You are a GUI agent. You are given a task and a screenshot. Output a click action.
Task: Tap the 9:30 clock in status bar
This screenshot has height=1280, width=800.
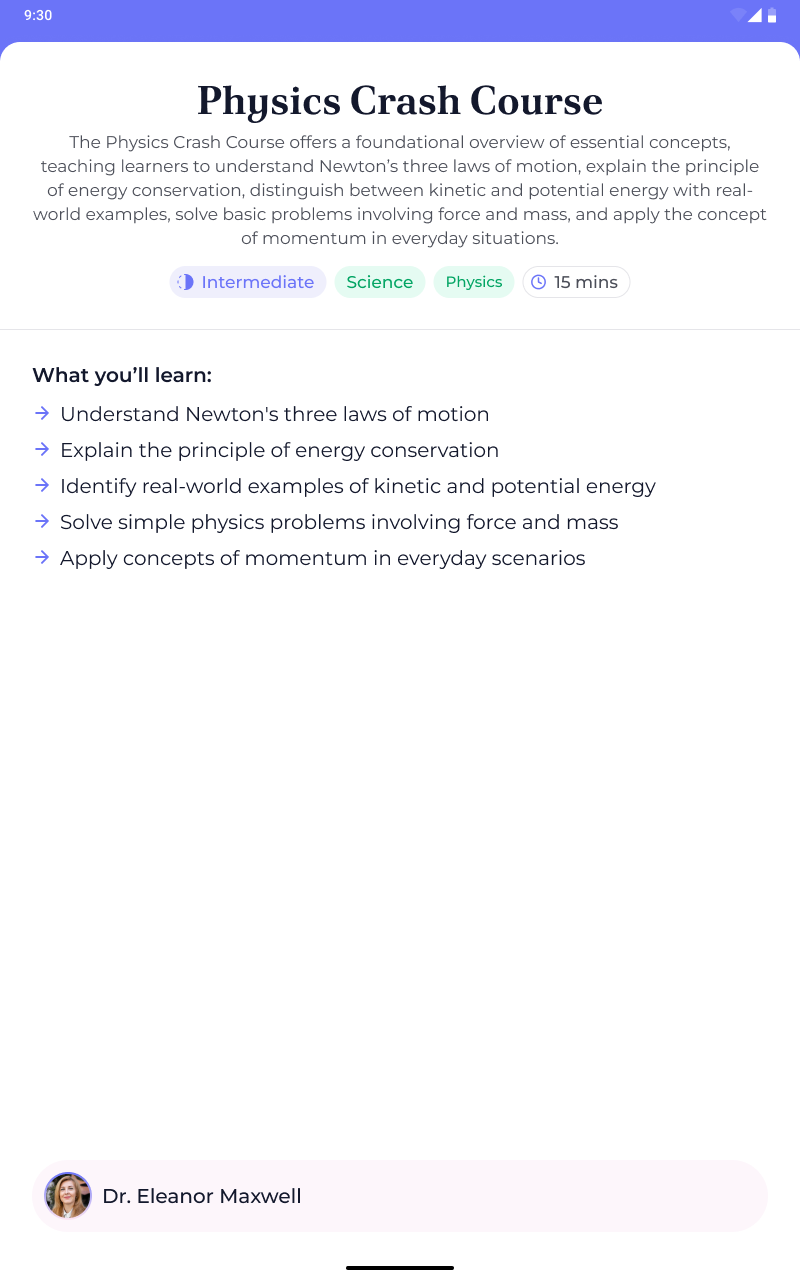[38, 15]
